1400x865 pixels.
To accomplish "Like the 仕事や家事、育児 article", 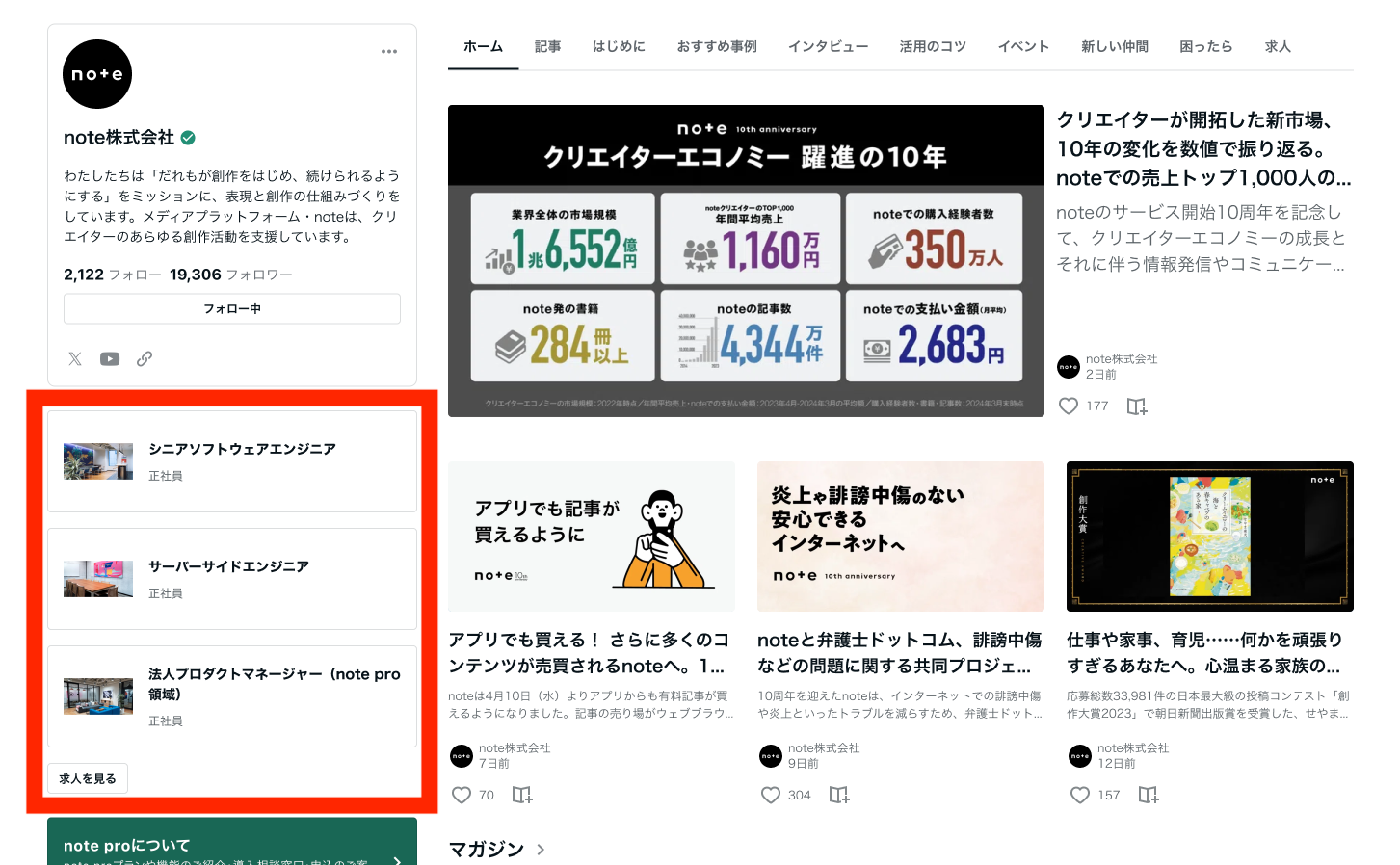I will pos(1080,796).
